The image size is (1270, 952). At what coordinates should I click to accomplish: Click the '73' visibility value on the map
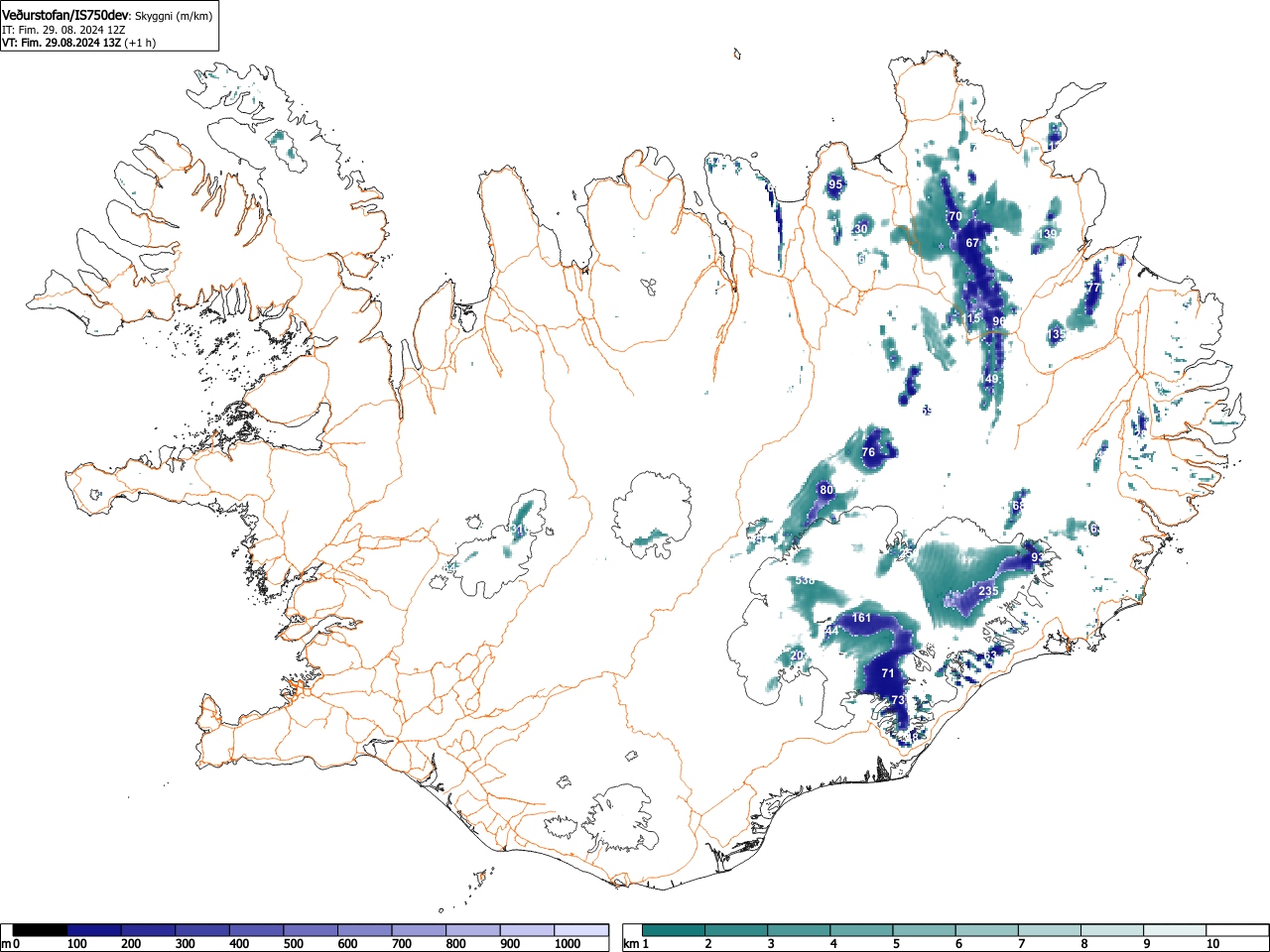tap(898, 700)
